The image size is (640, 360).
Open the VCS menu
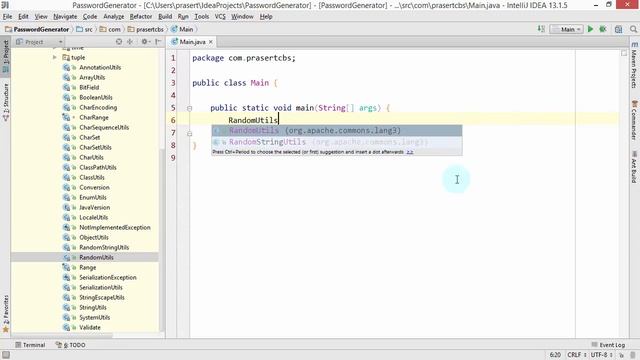220,16
